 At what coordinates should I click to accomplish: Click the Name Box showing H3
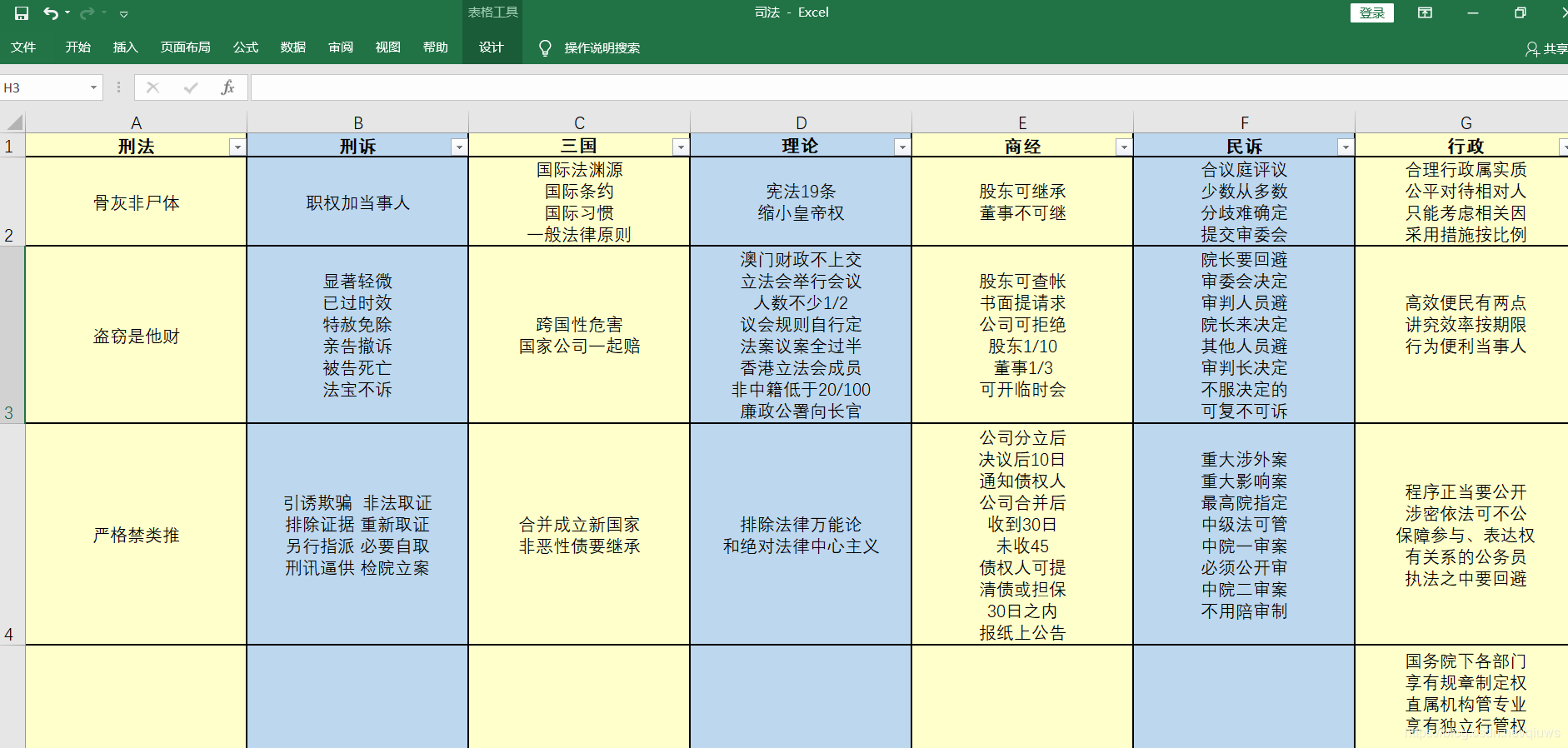pos(43,87)
